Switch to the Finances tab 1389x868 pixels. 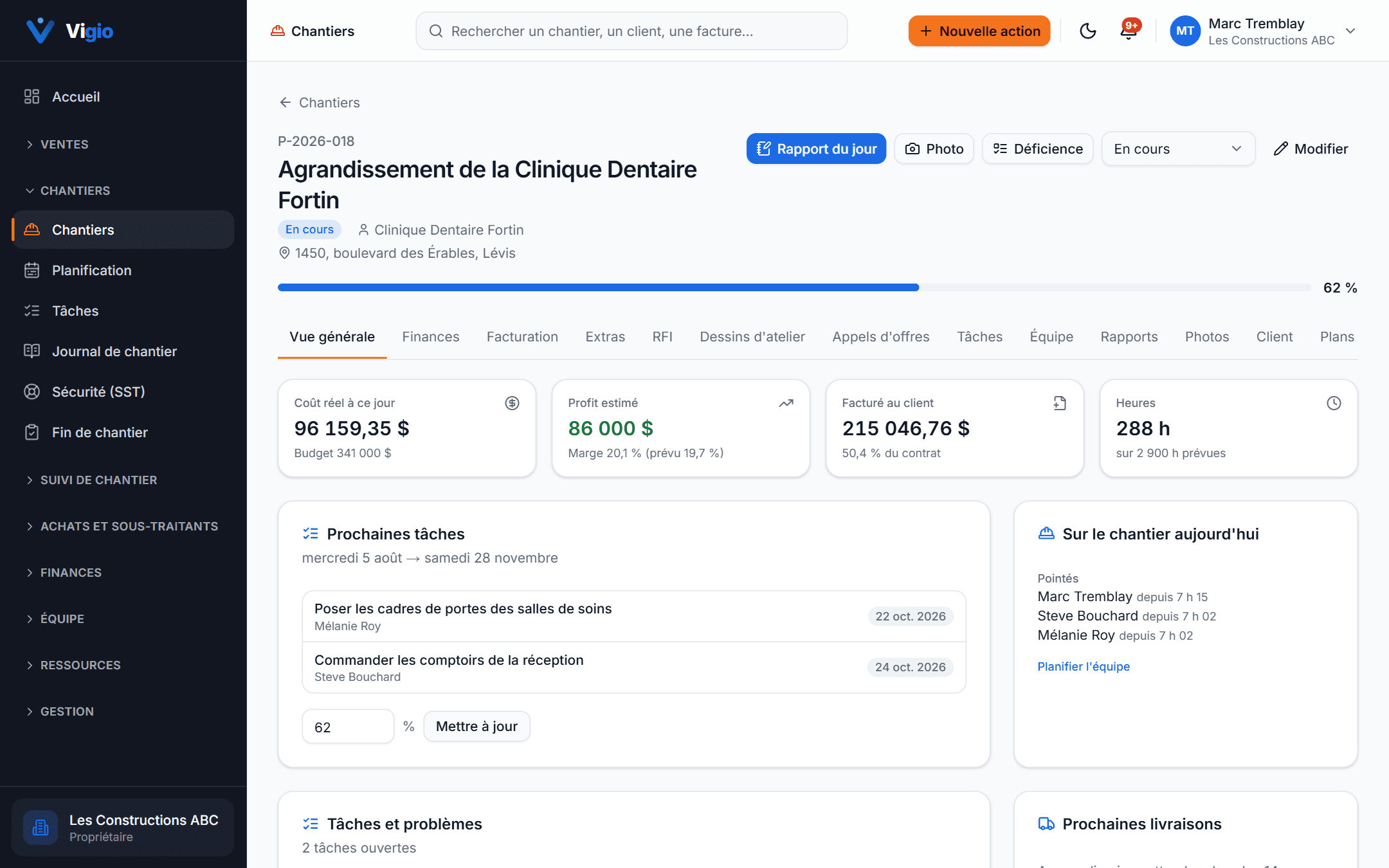pos(430,336)
